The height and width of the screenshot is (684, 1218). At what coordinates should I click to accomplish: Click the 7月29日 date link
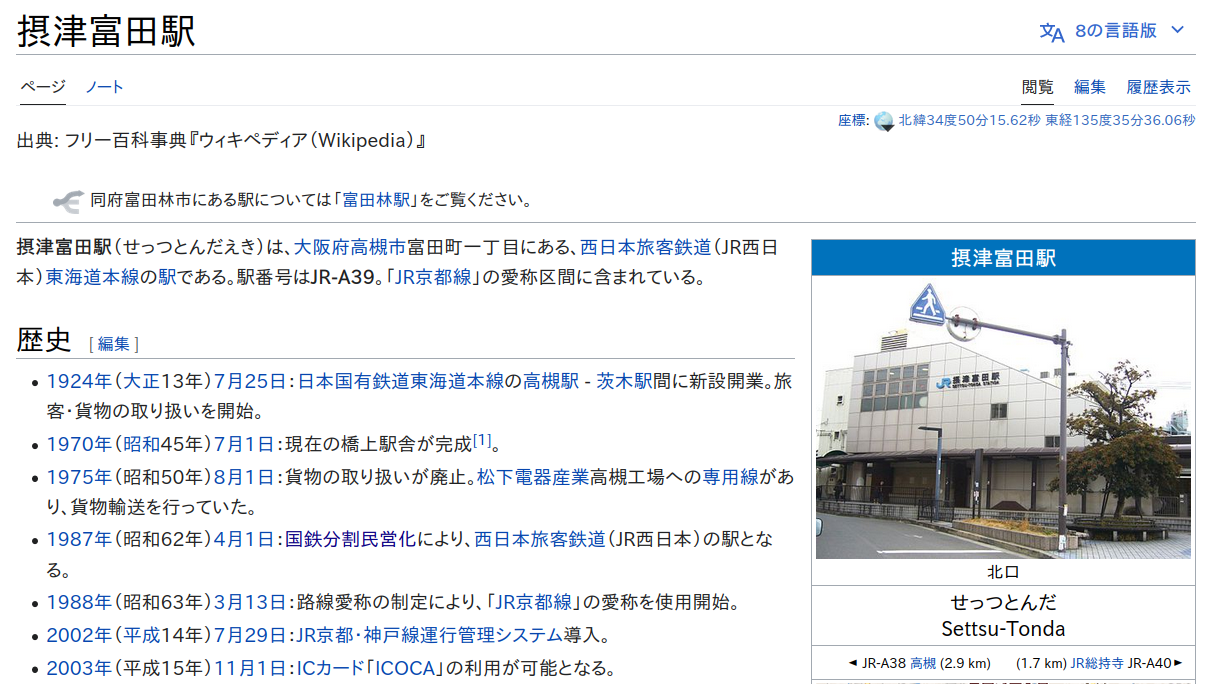(250, 636)
